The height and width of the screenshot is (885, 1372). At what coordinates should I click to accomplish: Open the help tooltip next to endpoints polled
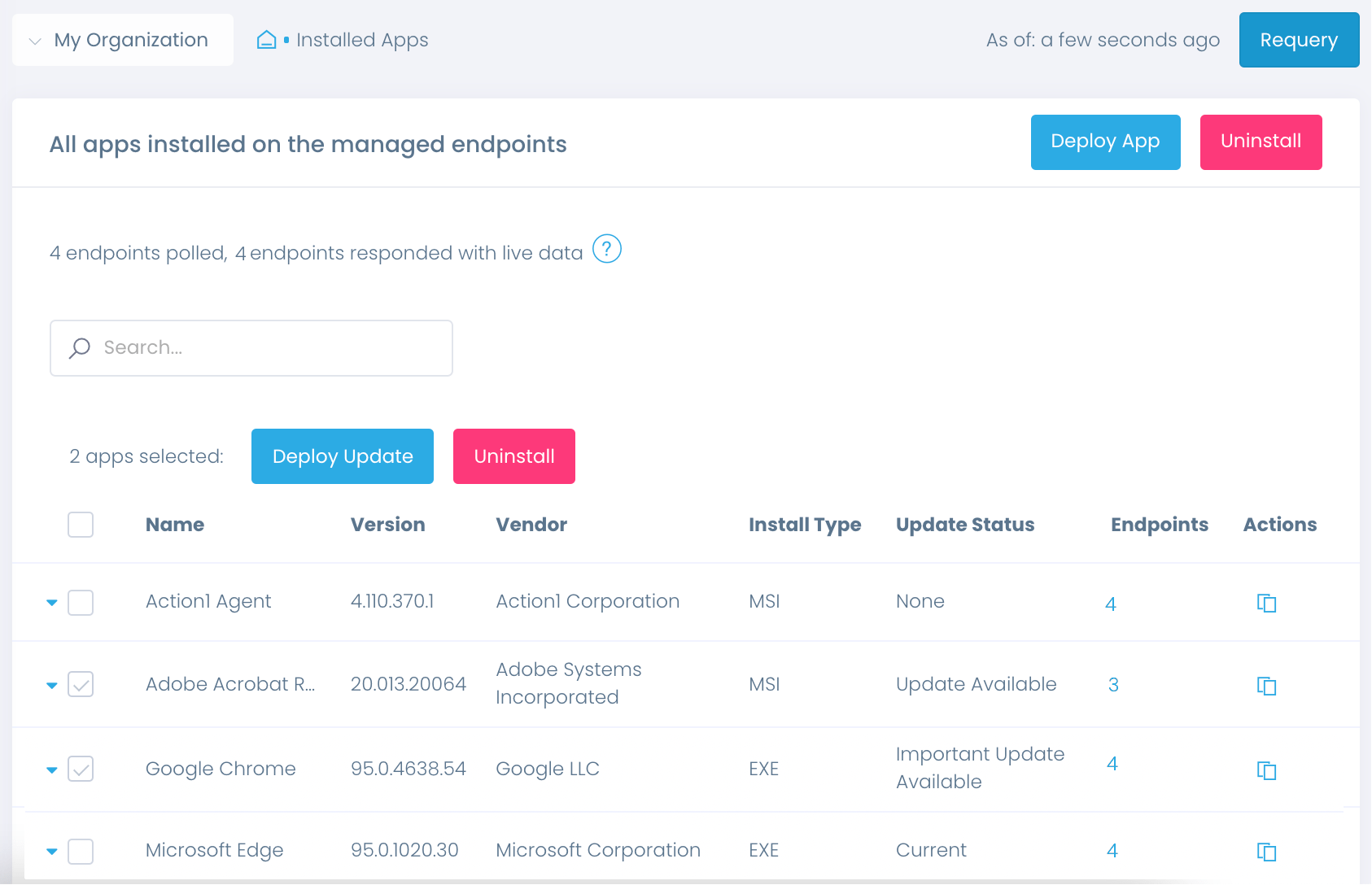tap(606, 250)
